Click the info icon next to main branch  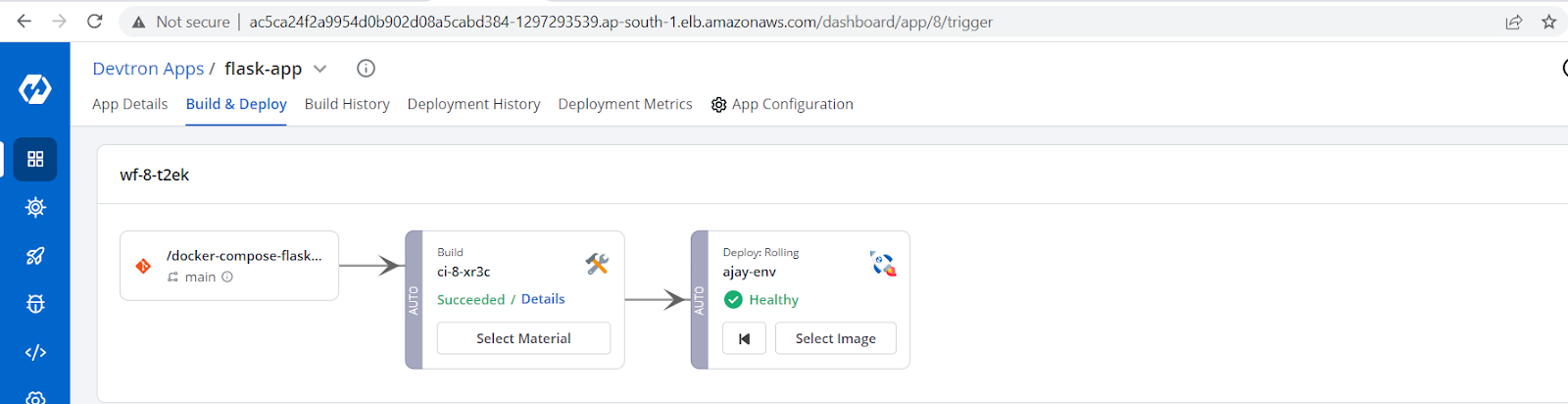click(x=227, y=277)
